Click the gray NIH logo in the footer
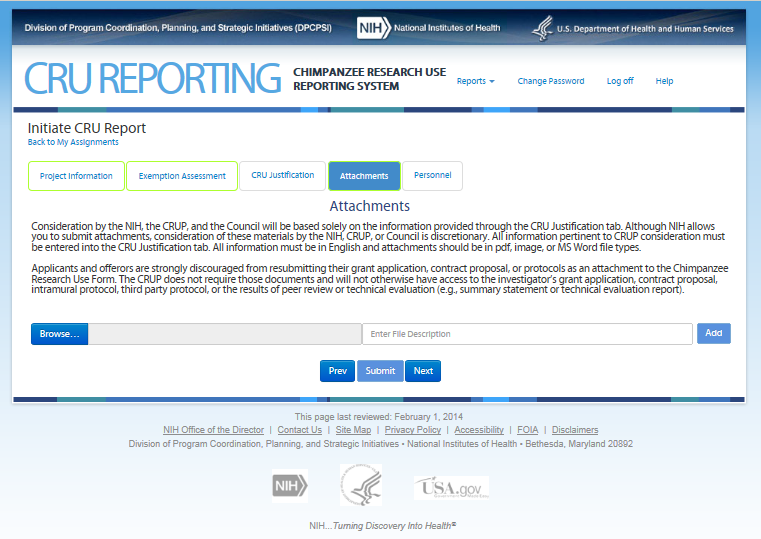The width and height of the screenshot is (761, 539). click(x=290, y=486)
